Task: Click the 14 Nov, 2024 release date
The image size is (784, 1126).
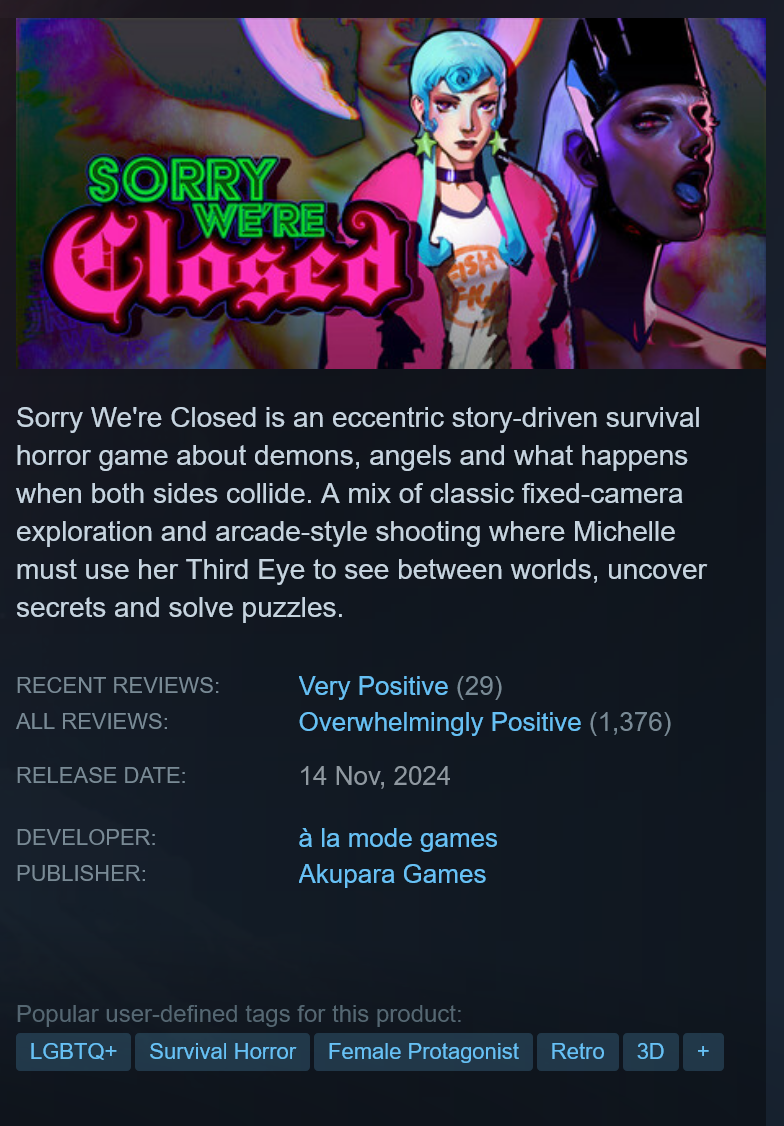Action: point(375,776)
